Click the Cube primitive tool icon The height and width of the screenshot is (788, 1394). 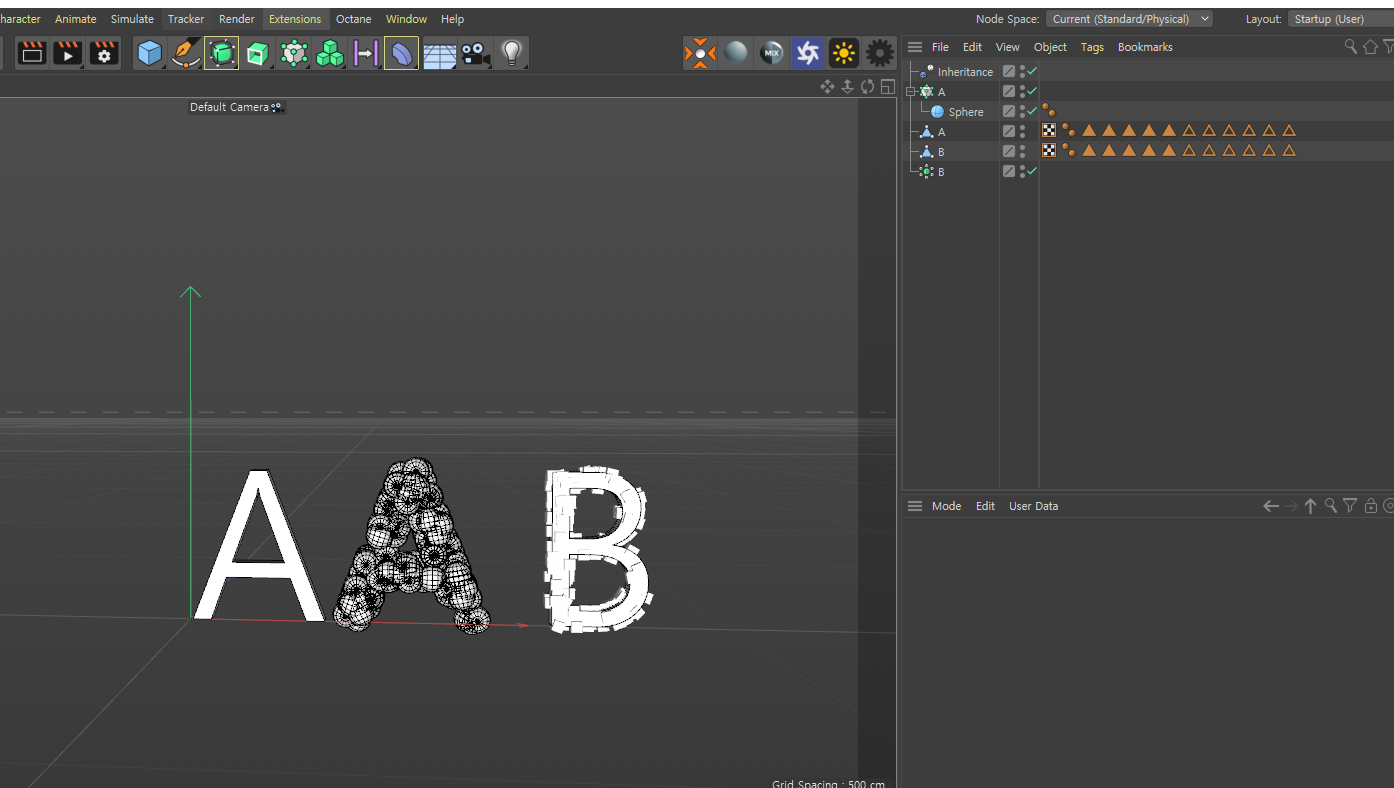point(149,53)
